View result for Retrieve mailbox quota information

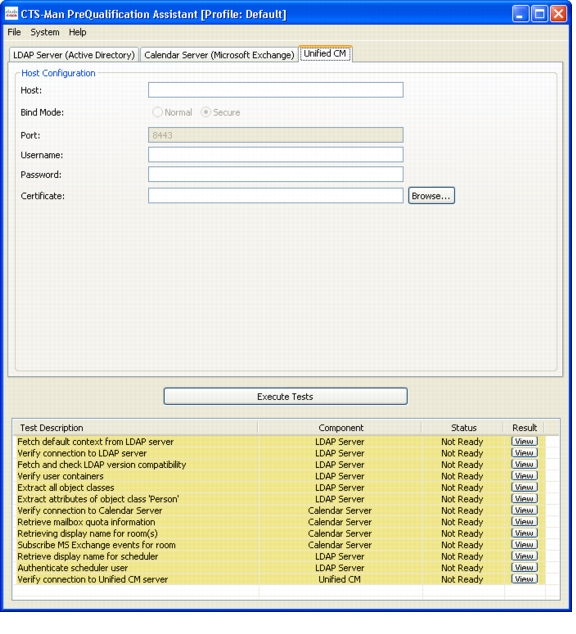click(524, 522)
